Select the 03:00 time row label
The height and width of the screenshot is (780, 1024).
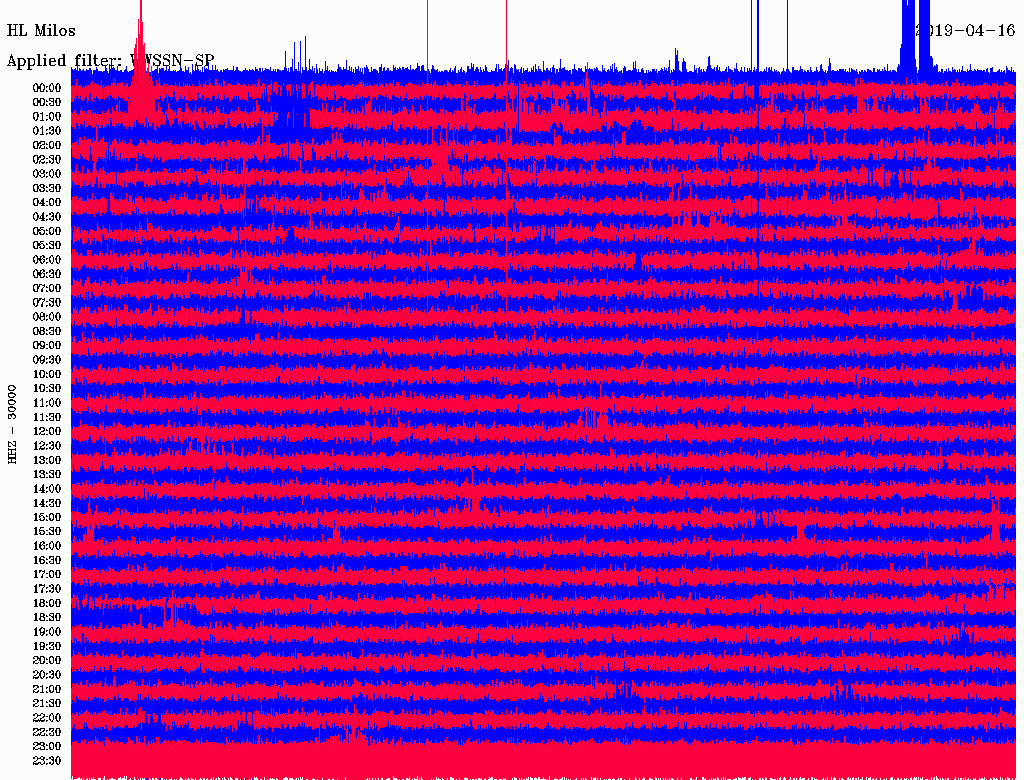47,174
